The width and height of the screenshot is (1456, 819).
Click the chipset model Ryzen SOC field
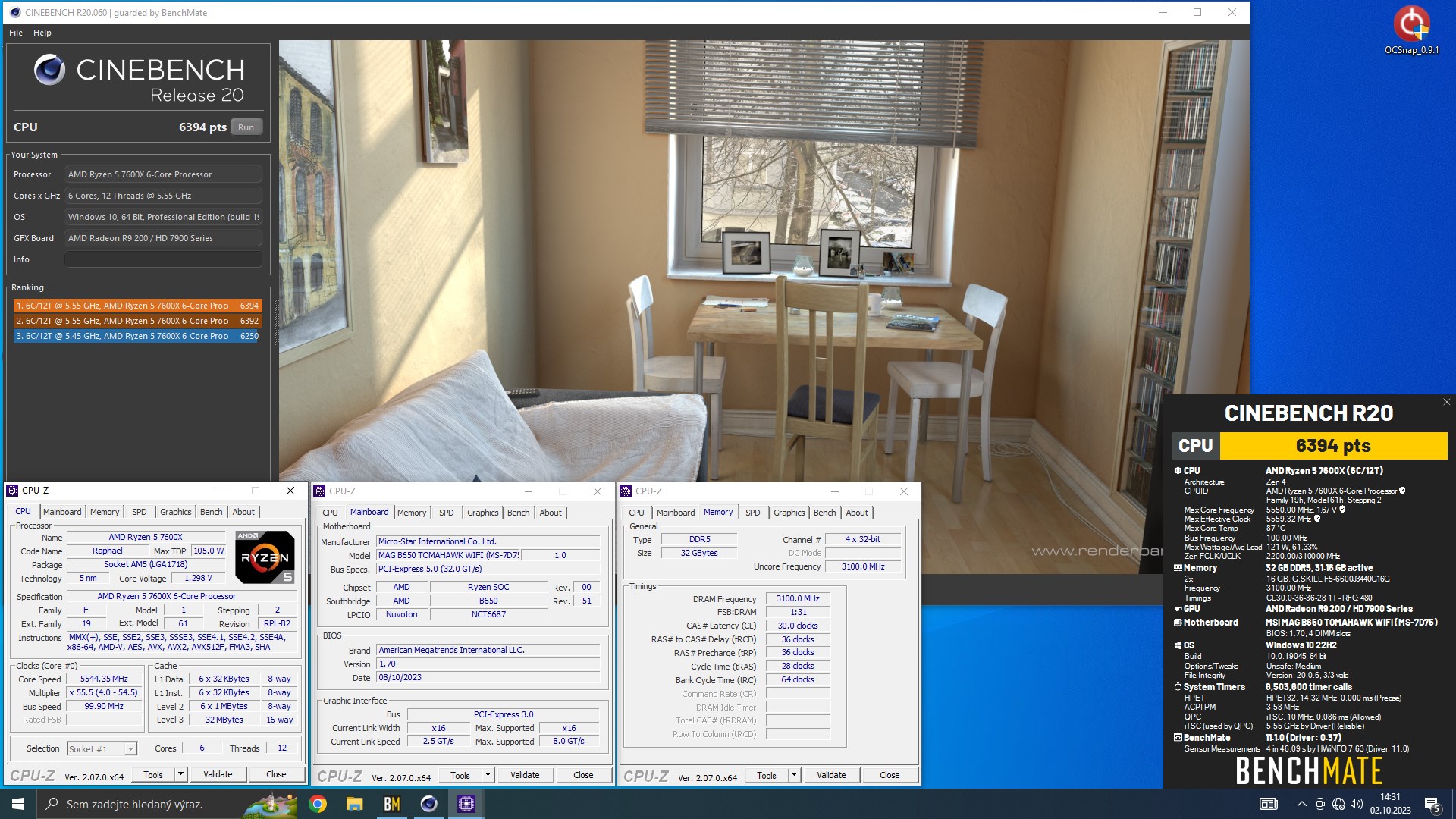488,587
